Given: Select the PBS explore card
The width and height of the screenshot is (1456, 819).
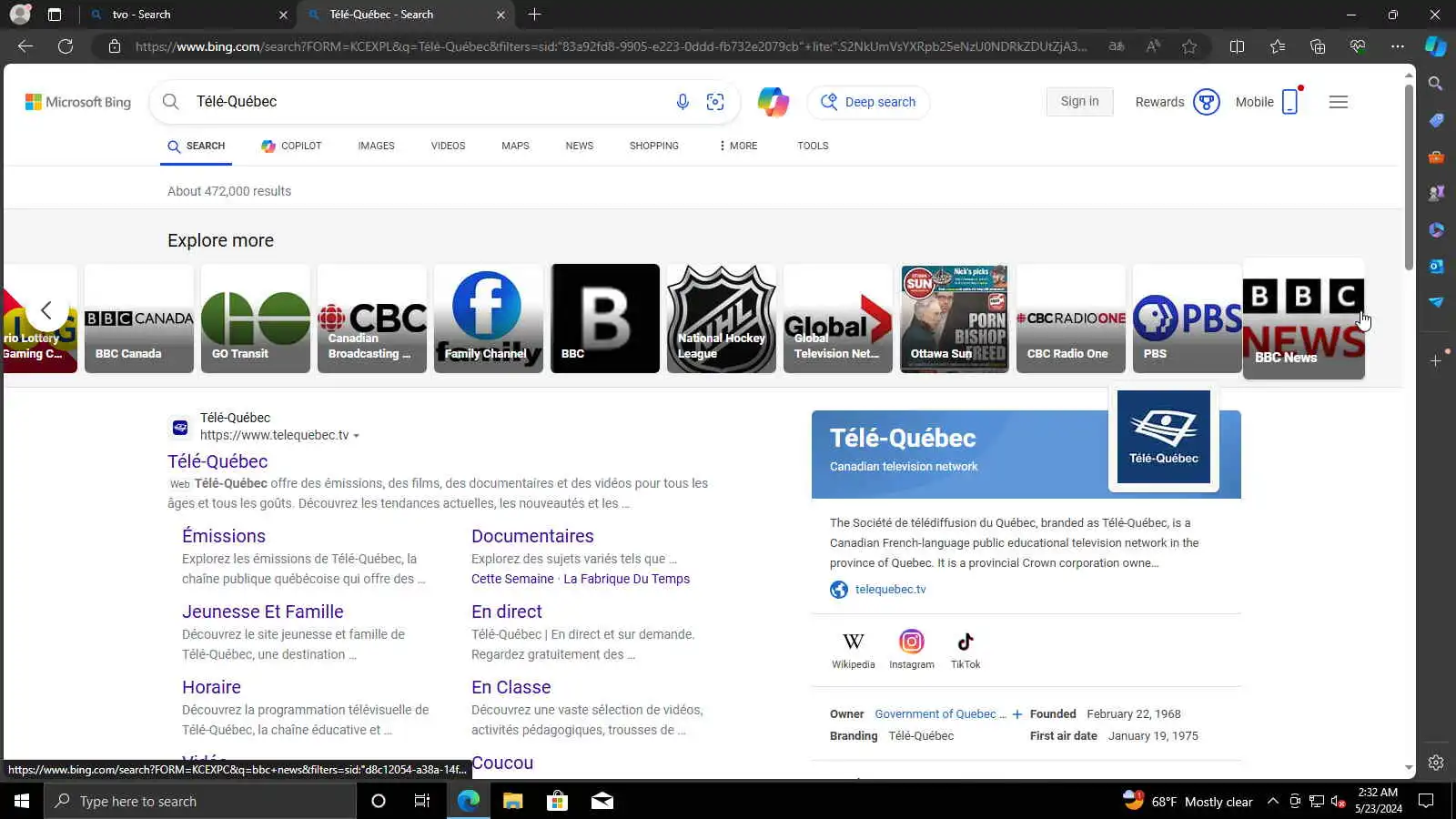Looking at the screenshot, I should [x=1188, y=318].
